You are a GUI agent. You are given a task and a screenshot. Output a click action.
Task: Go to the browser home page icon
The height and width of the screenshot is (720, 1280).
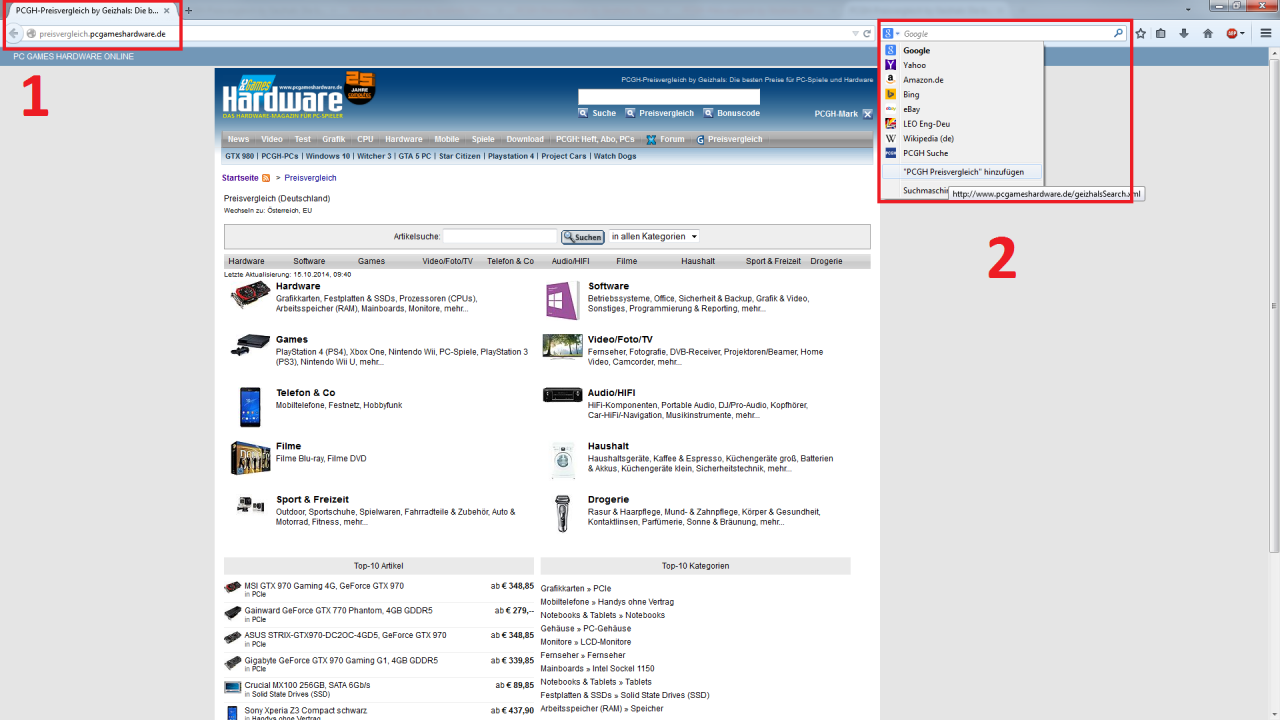[1207, 33]
